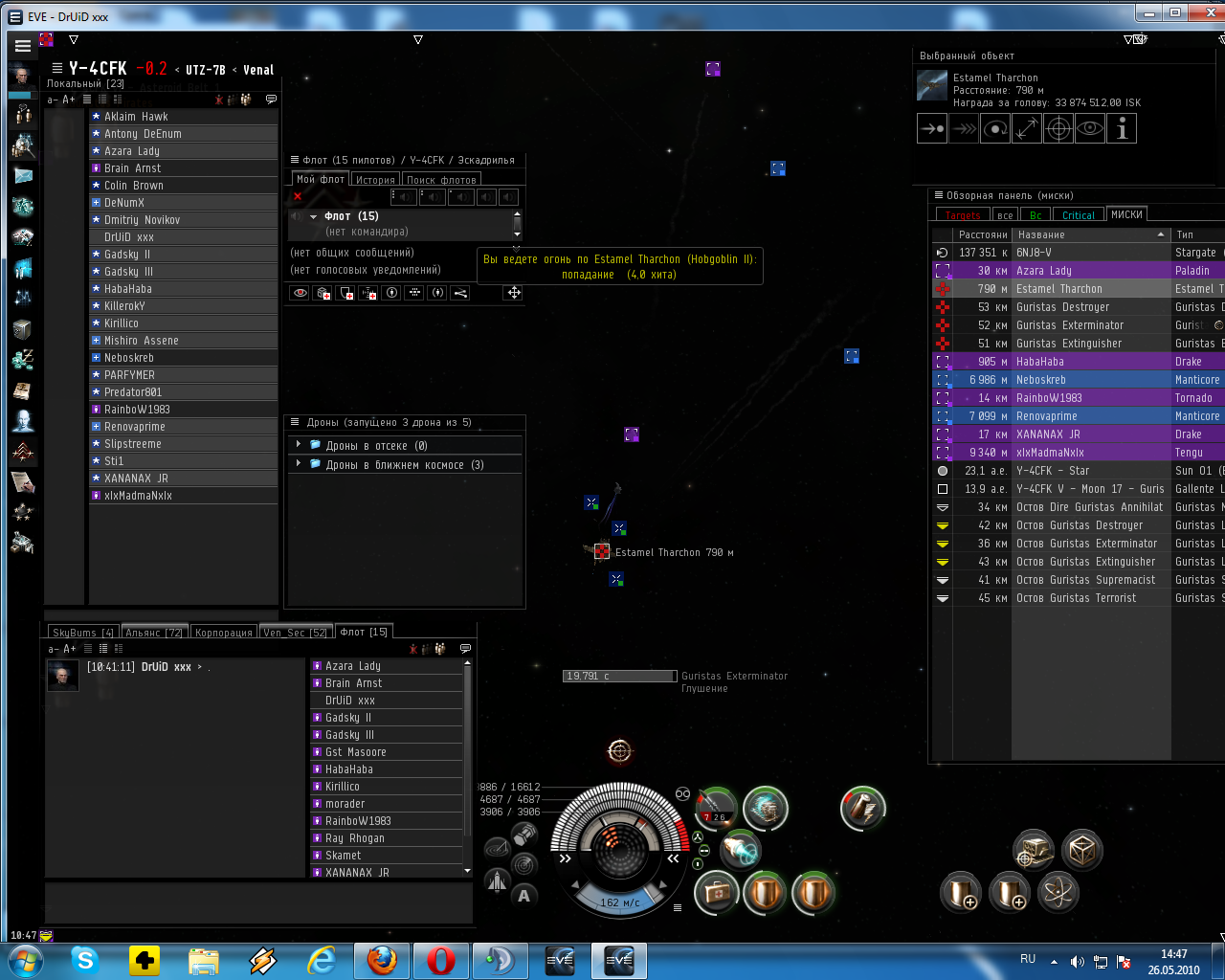Open the main Neocom menu button

(x=23, y=45)
